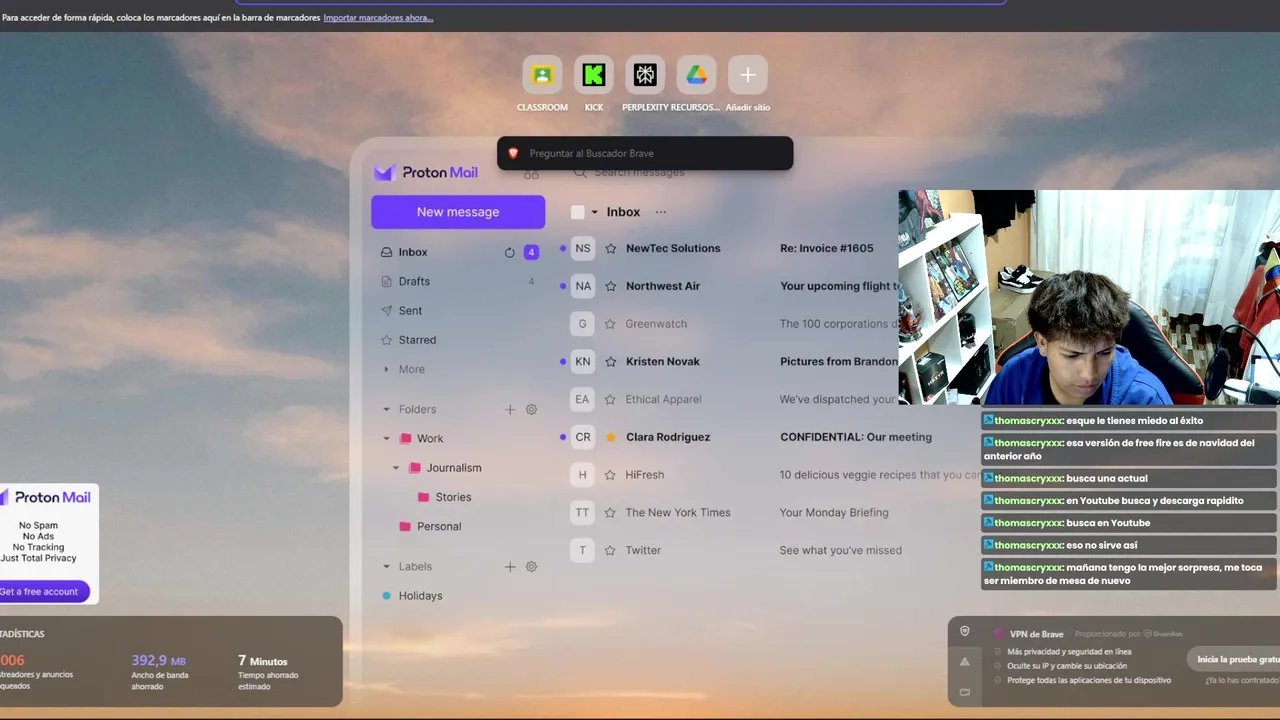1280x720 pixels.
Task: Select the Personal folder
Action: tap(439, 526)
